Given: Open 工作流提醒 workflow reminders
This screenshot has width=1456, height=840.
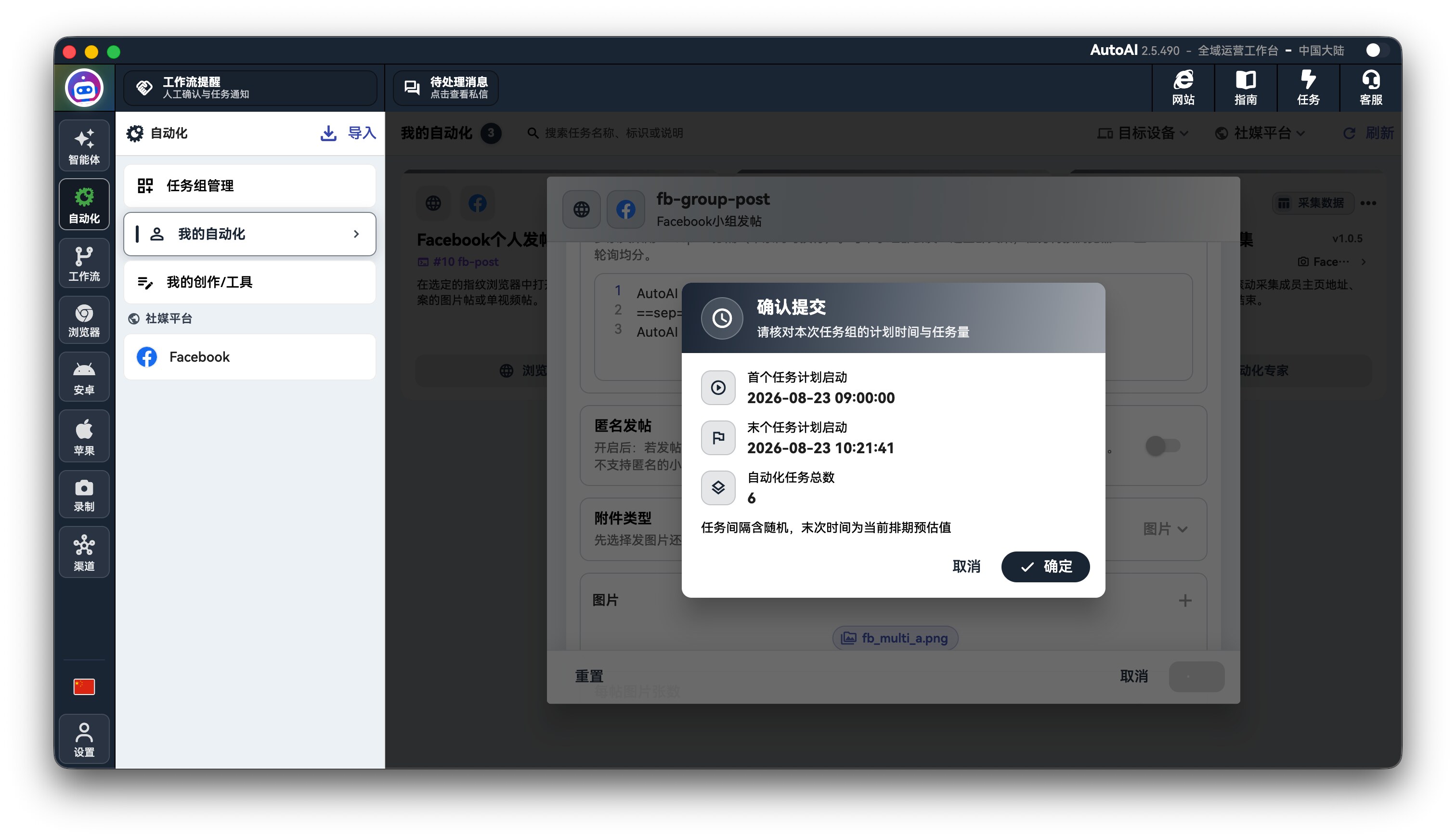Looking at the screenshot, I should (x=250, y=88).
